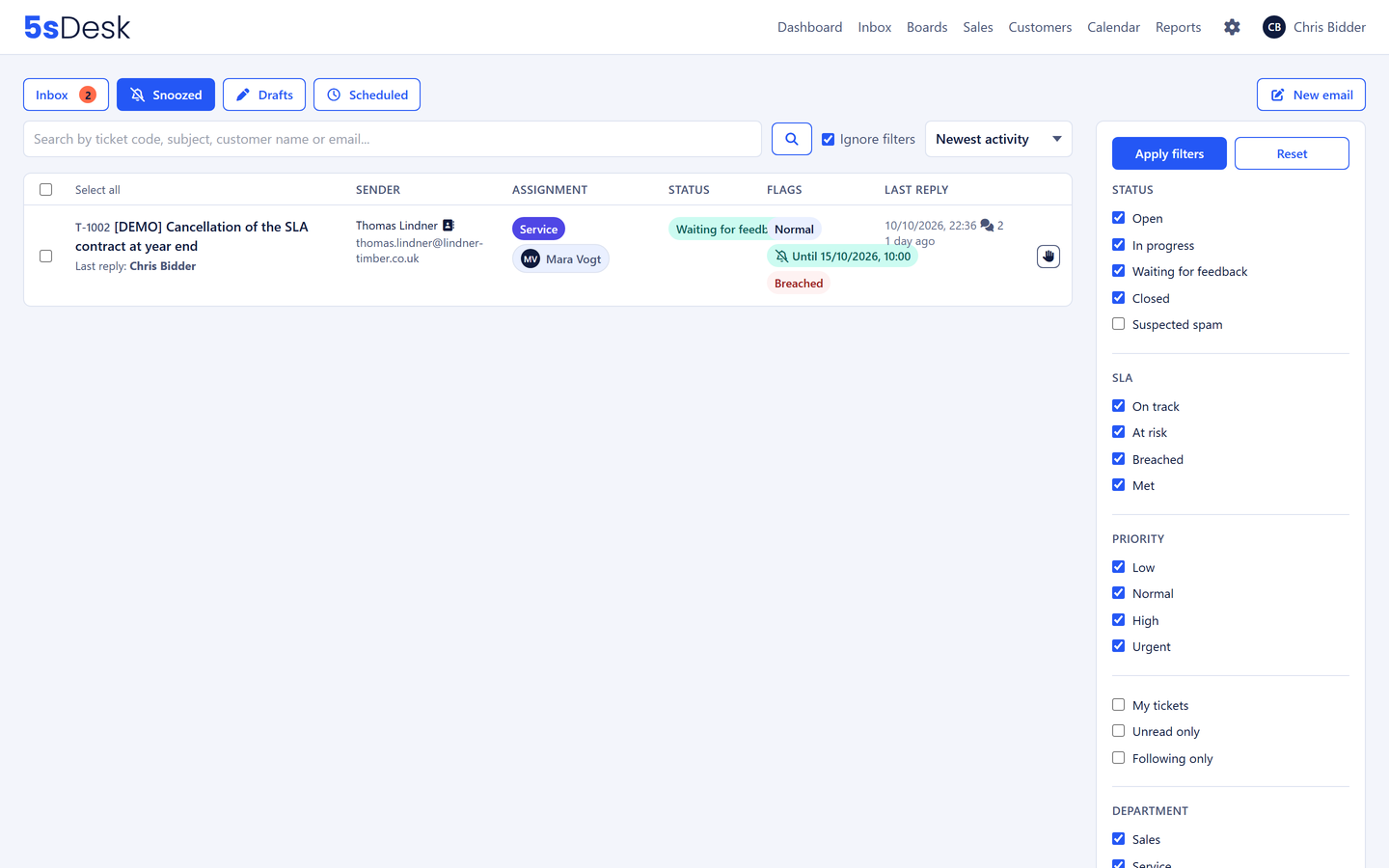Open the Scheduled tab
Viewport: 1389px width, 868px height.
pyautogui.click(x=367, y=95)
